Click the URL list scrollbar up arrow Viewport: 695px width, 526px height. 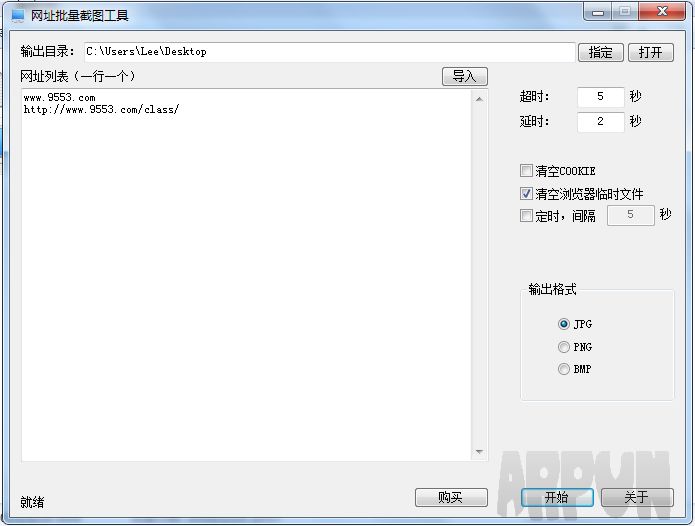(479, 99)
